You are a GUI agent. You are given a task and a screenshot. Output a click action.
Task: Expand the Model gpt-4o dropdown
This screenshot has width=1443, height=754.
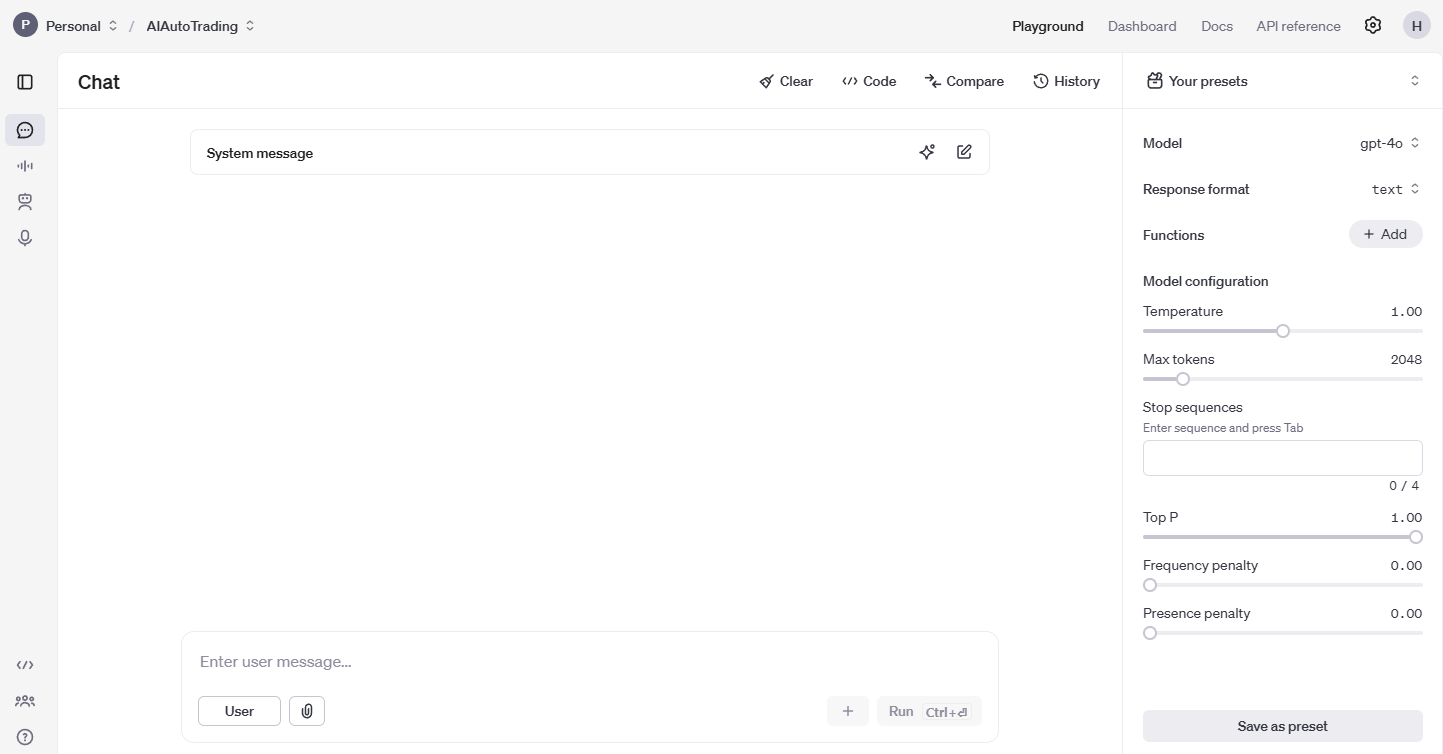[x=1389, y=143]
